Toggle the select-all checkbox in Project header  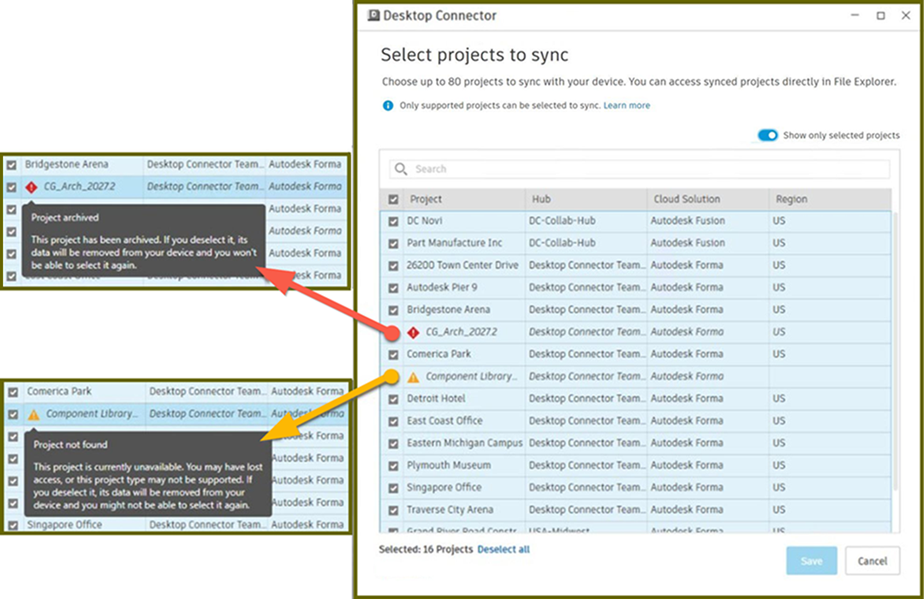tap(393, 199)
